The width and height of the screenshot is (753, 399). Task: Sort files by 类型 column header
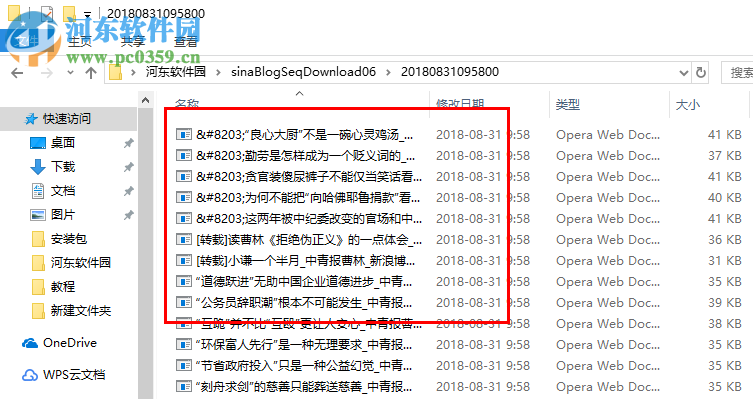(x=567, y=104)
